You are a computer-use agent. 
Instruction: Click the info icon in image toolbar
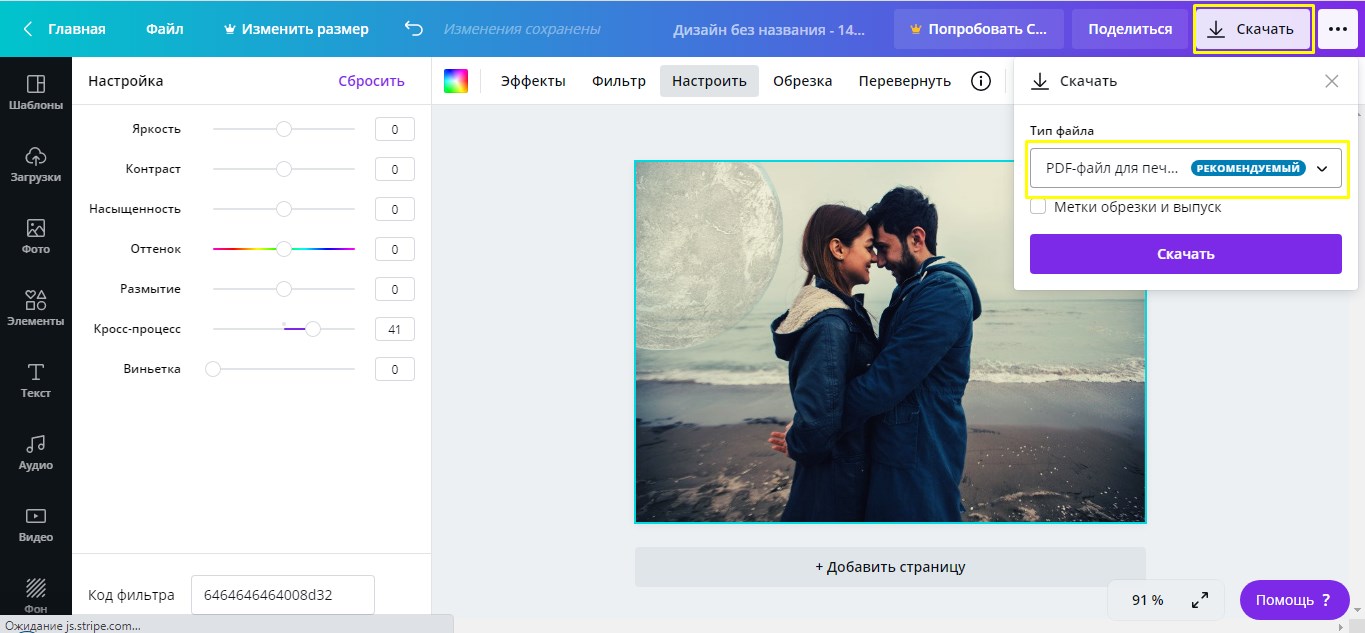(x=981, y=81)
